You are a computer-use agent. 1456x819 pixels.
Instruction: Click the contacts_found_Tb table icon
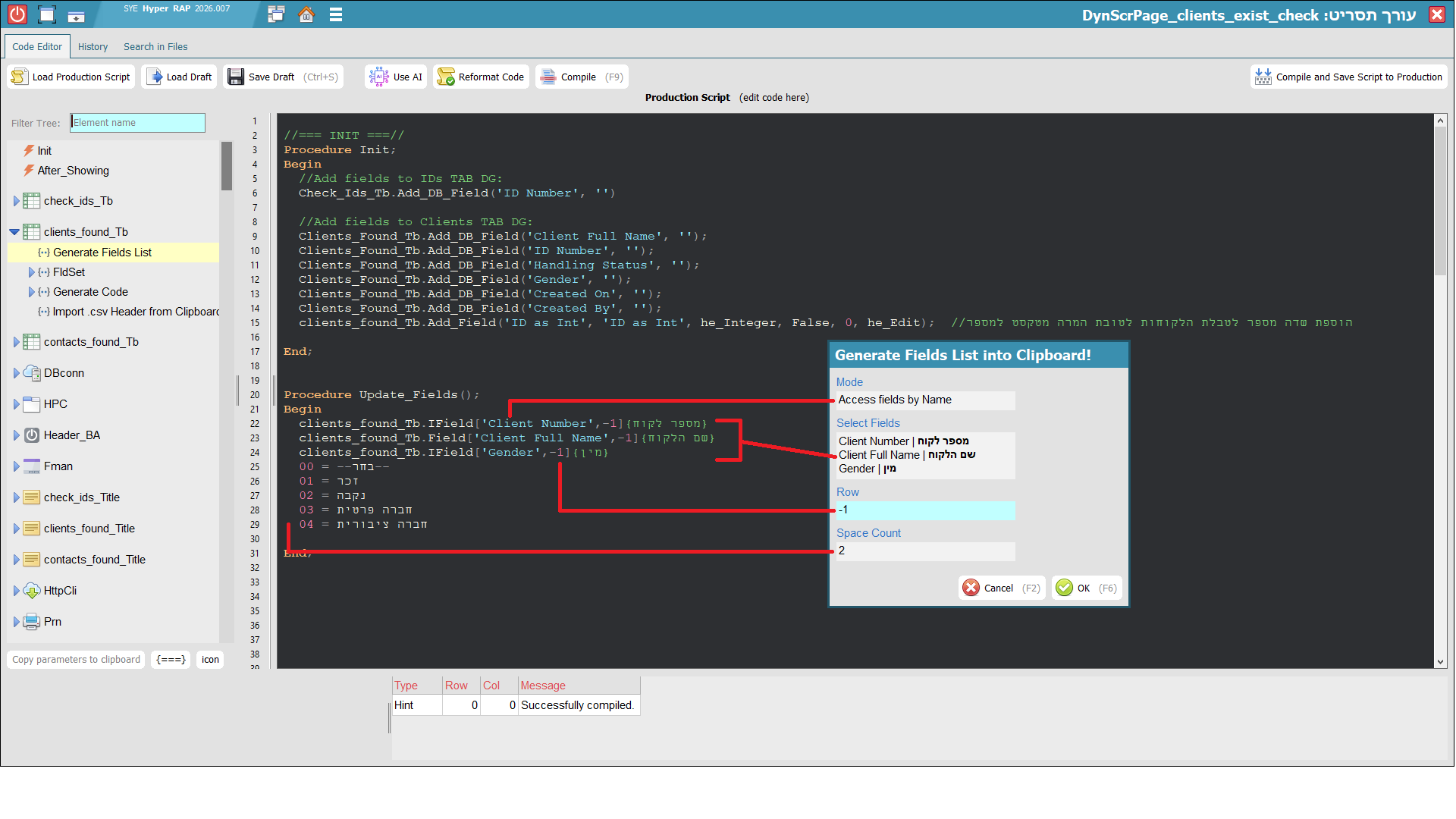tap(32, 342)
